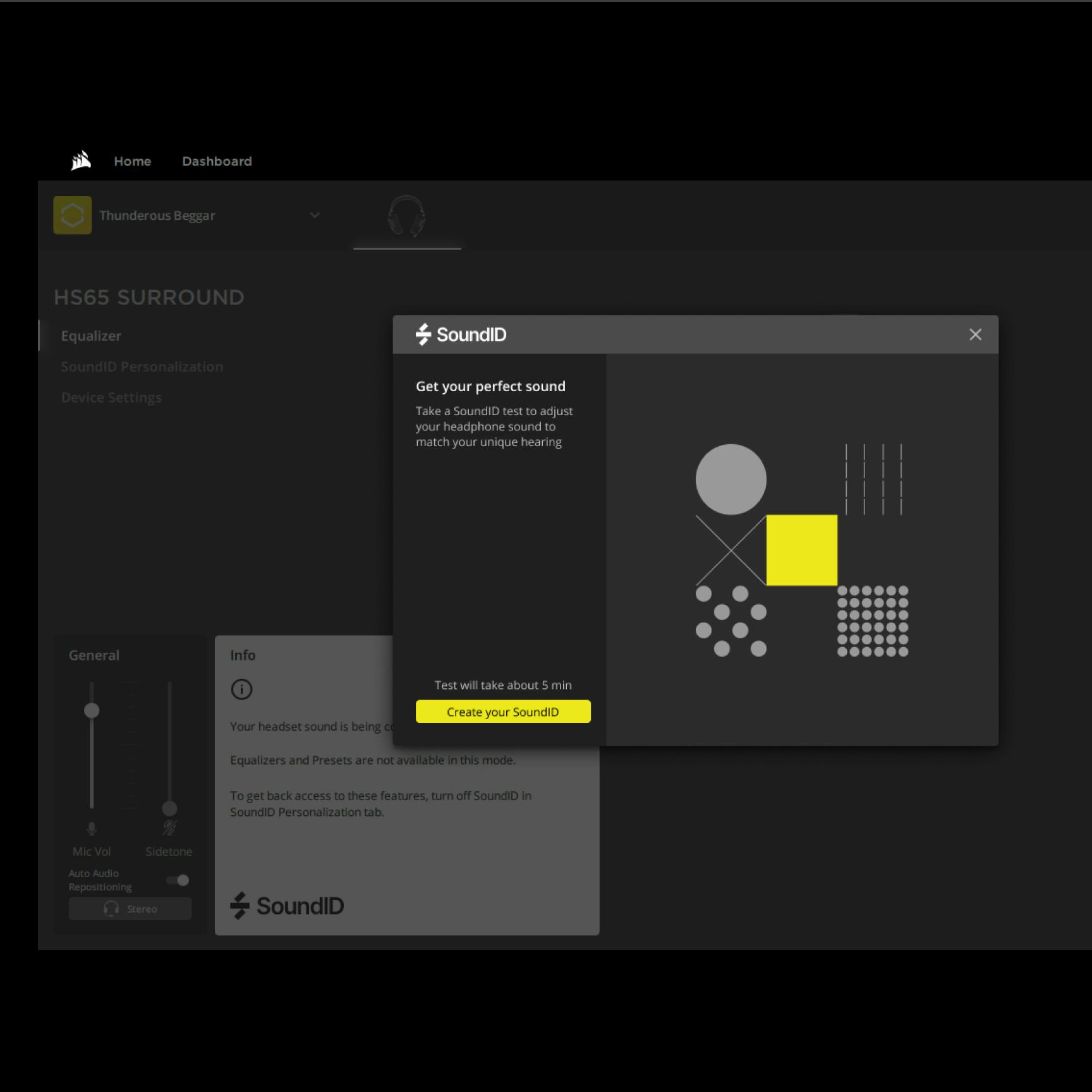Click the Corsair sails logo
This screenshot has width=1092, height=1092.
tap(81, 161)
